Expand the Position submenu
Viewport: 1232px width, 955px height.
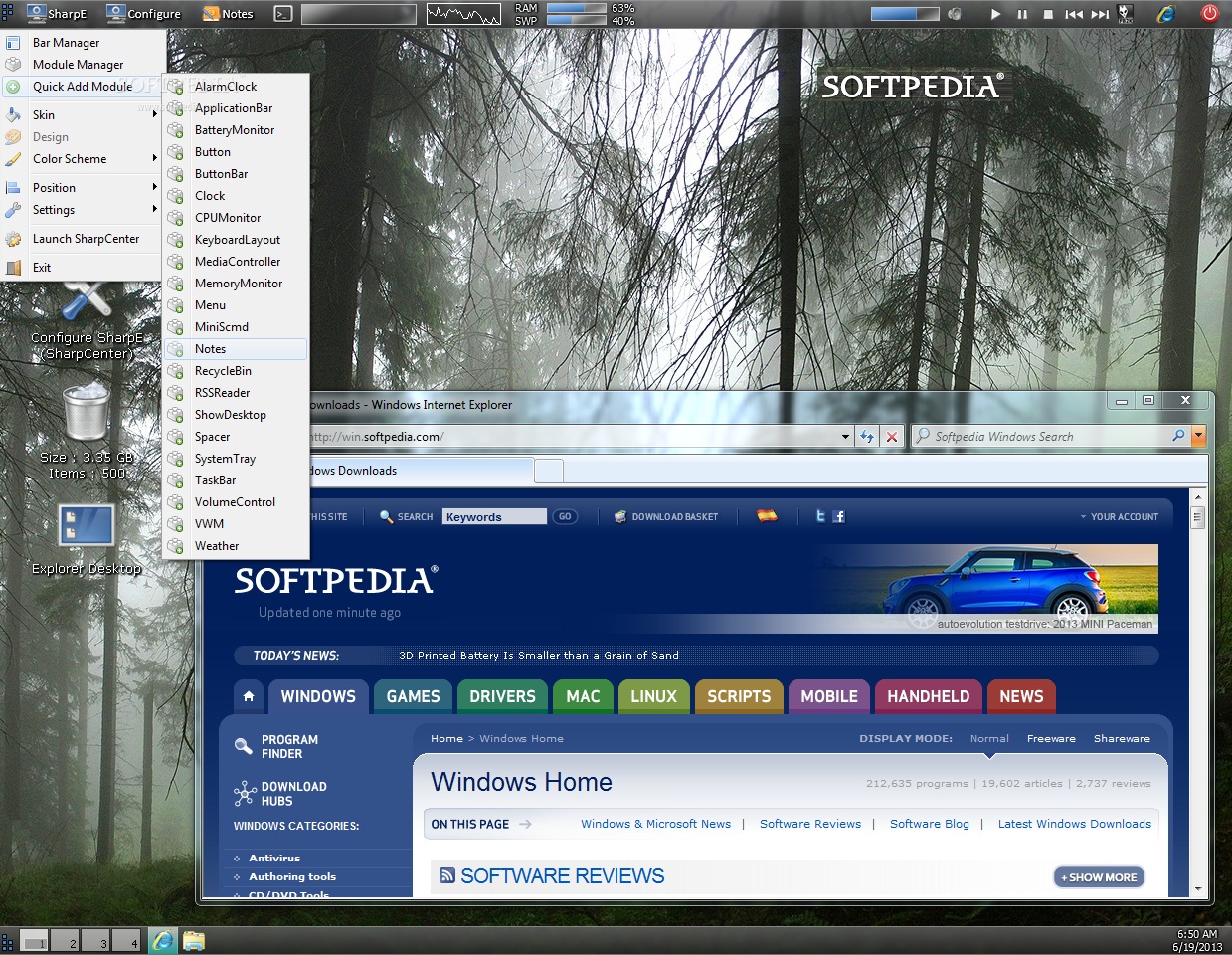tap(83, 188)
